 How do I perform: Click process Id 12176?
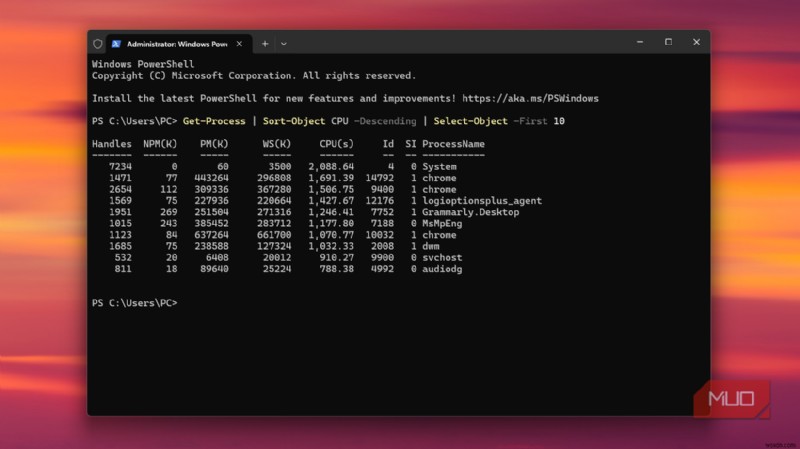point(380,201)
